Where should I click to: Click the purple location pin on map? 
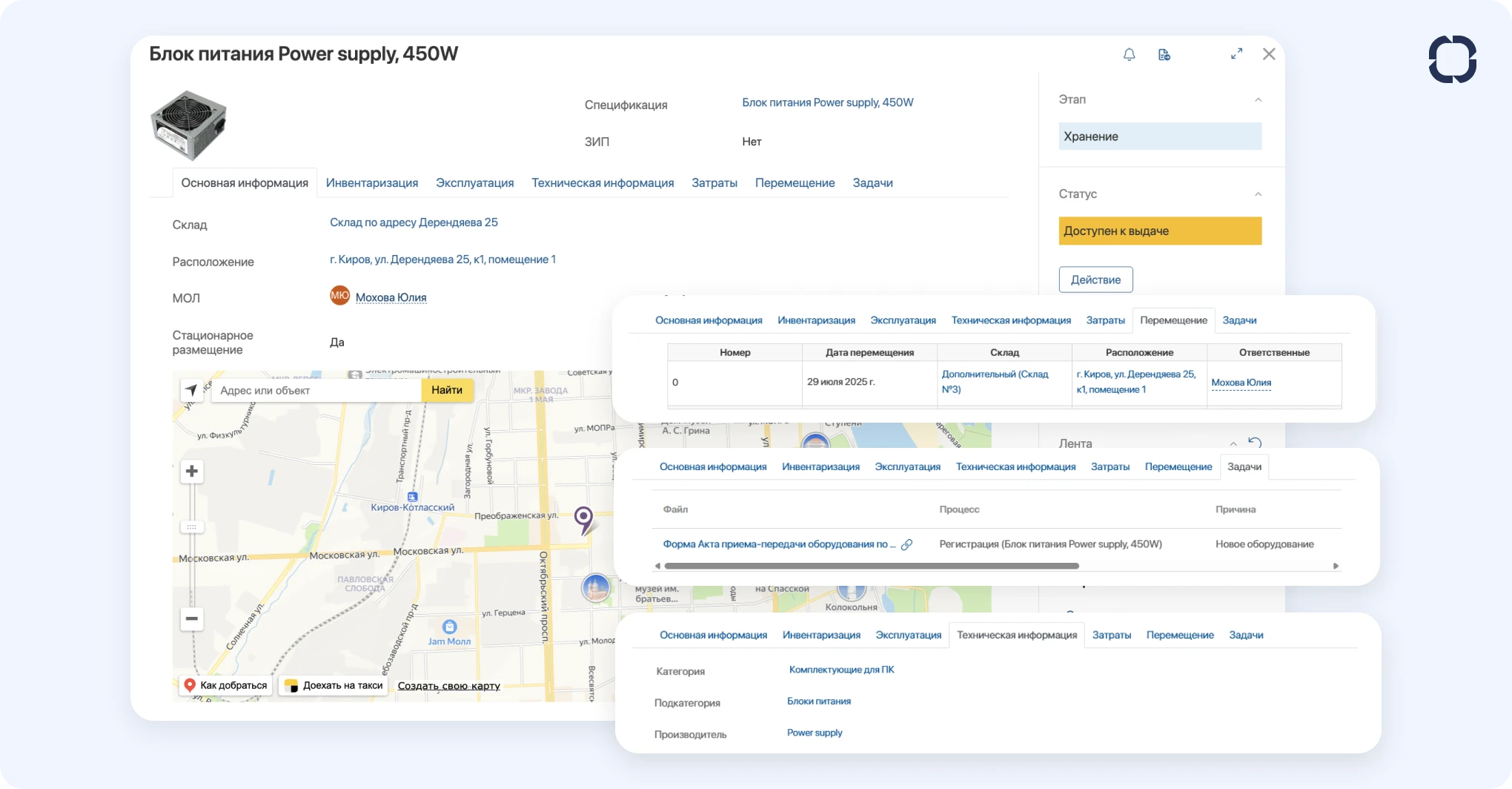pos(584,518)
